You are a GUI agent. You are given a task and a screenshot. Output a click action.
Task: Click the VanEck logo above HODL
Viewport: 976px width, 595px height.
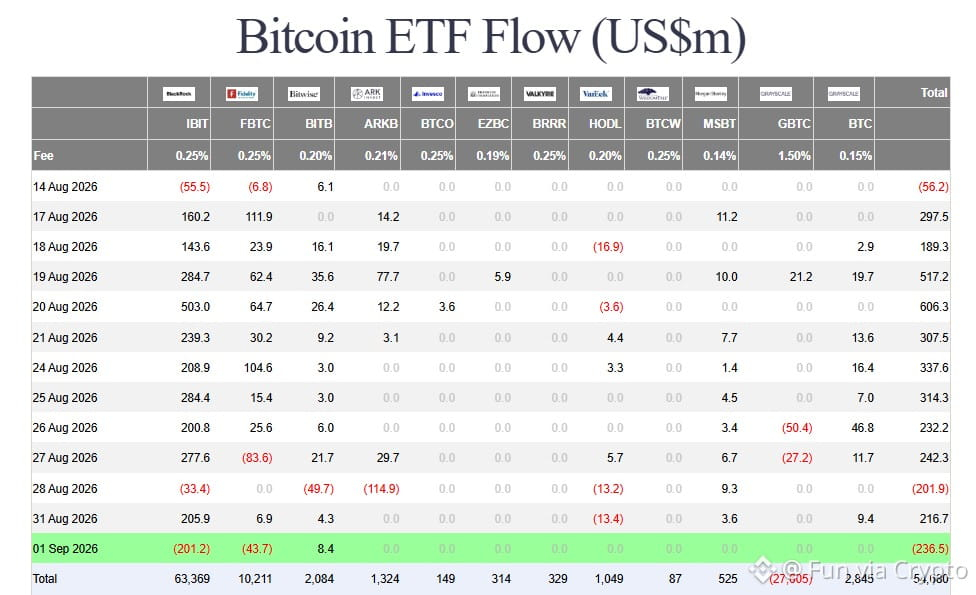[596, 93]
